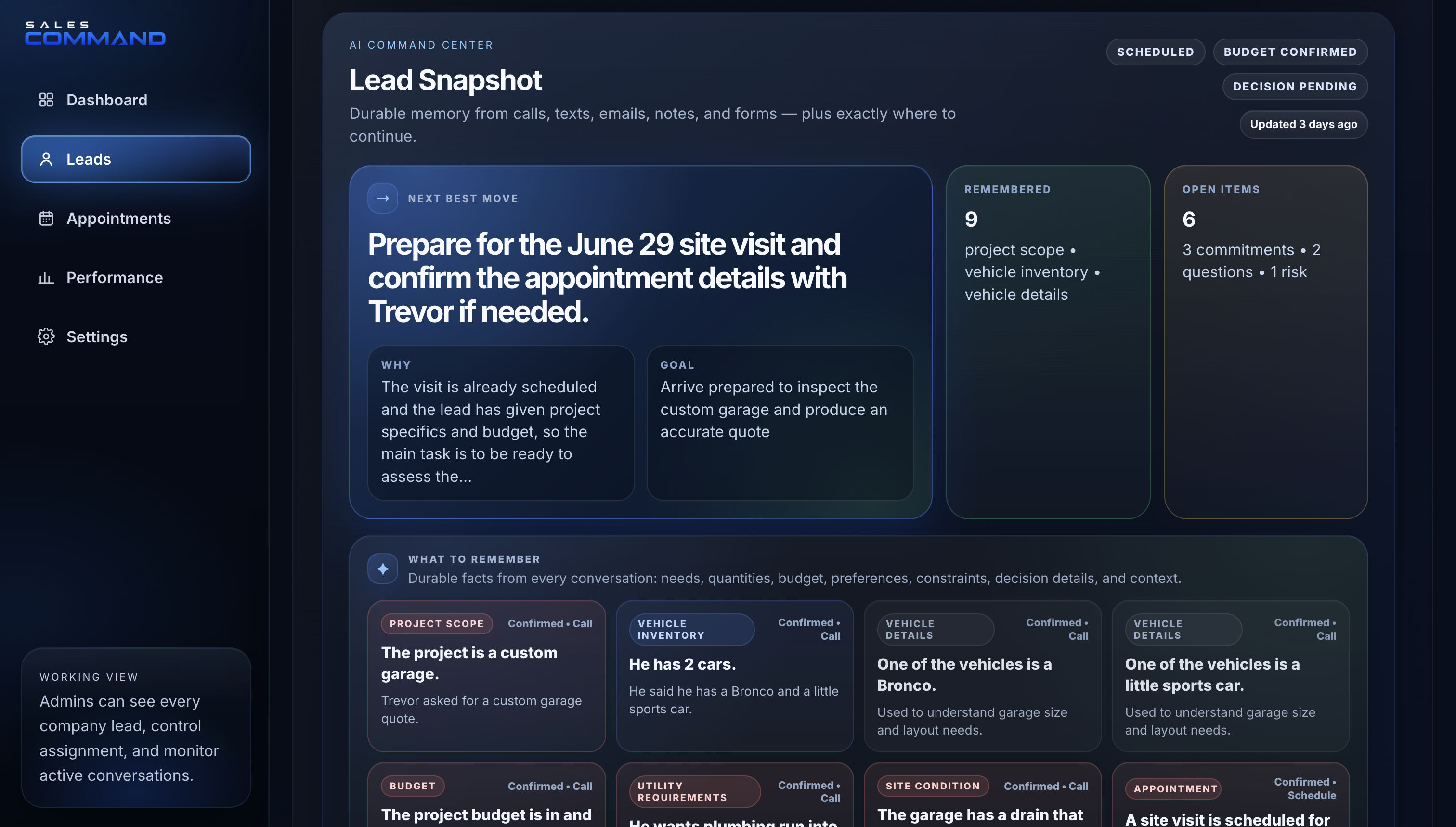Viewport: 1456px width, 827px height.
Task: Open the 'He has 2 cars.' card
Action: click(x=734, y=675)
